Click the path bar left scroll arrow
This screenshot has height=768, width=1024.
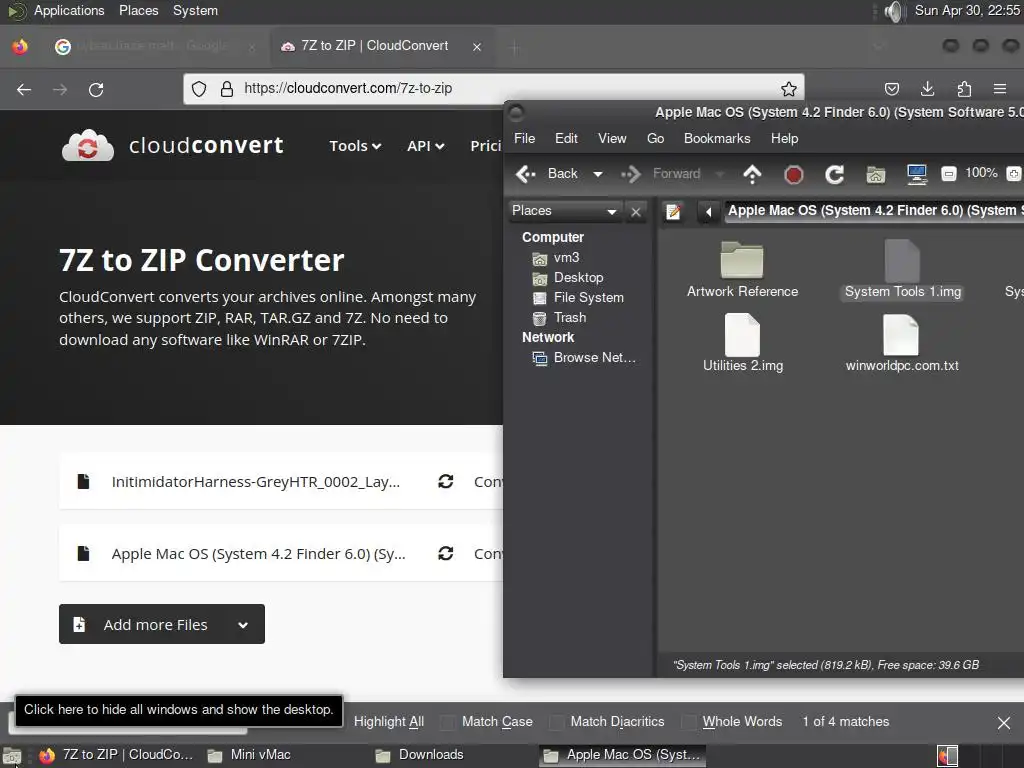click(708, 212)
